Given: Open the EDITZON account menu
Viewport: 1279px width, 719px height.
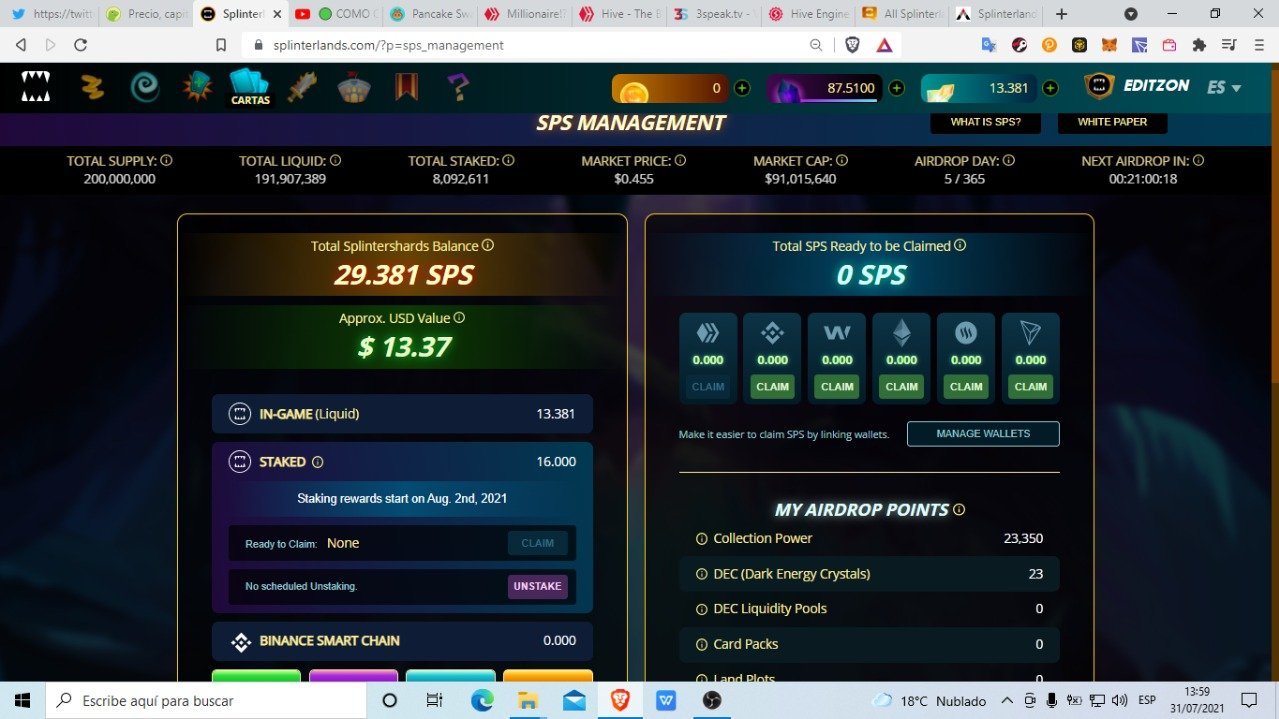Looking at the screenshot, I should [1137, 86].
